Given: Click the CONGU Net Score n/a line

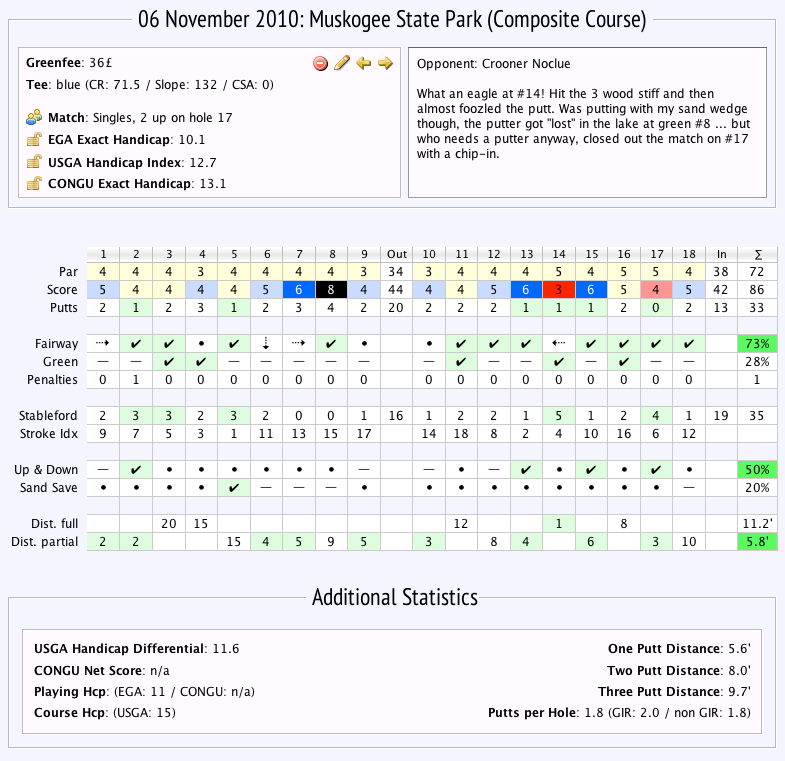Looking at the screenshot, I should point(102,670).
